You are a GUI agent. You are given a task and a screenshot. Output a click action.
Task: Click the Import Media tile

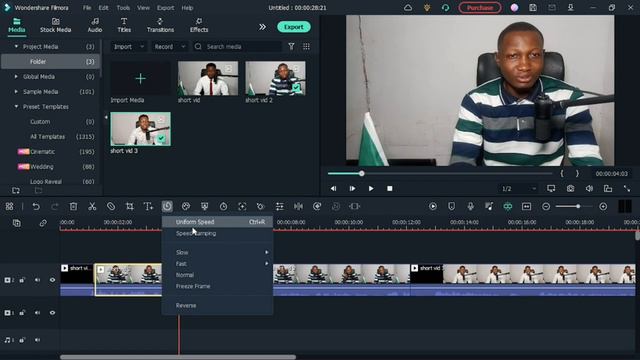140,82
